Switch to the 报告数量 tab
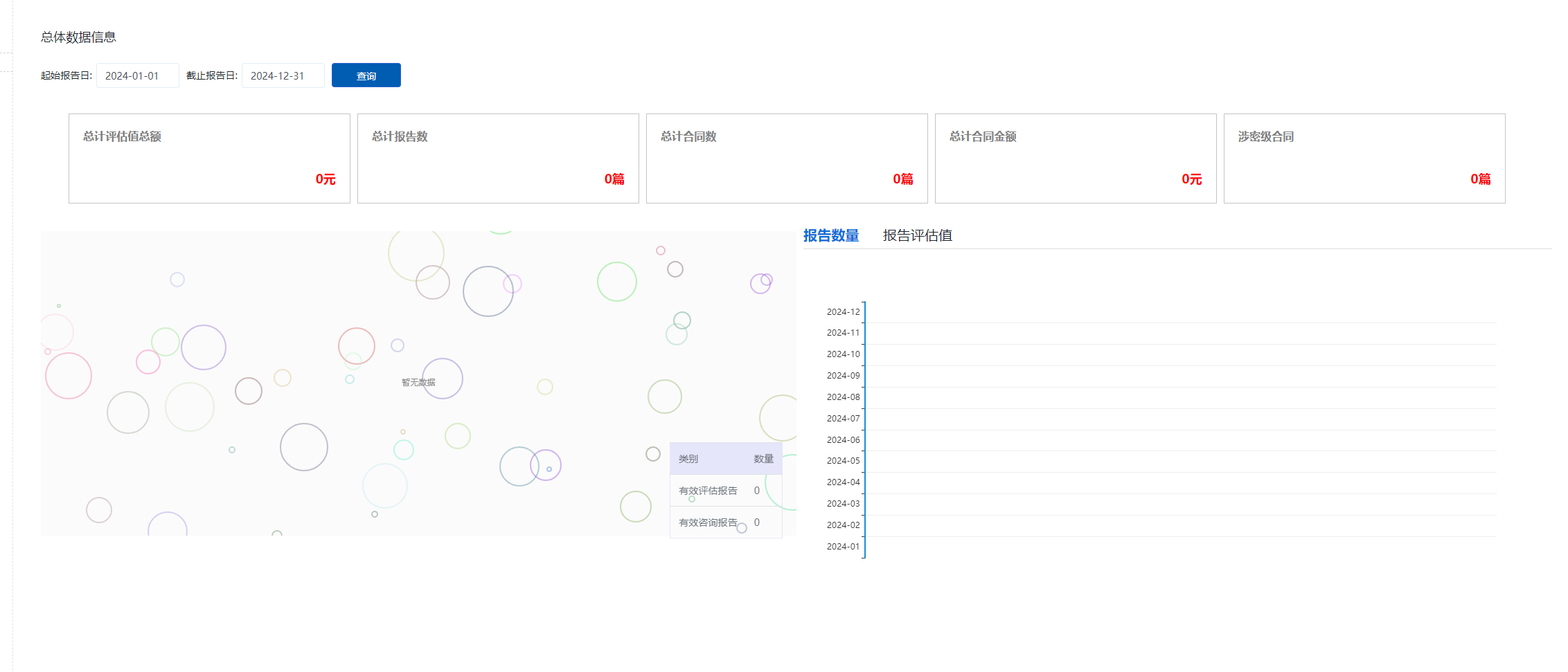Screen dimensions: 1568x672 point(830,235)
